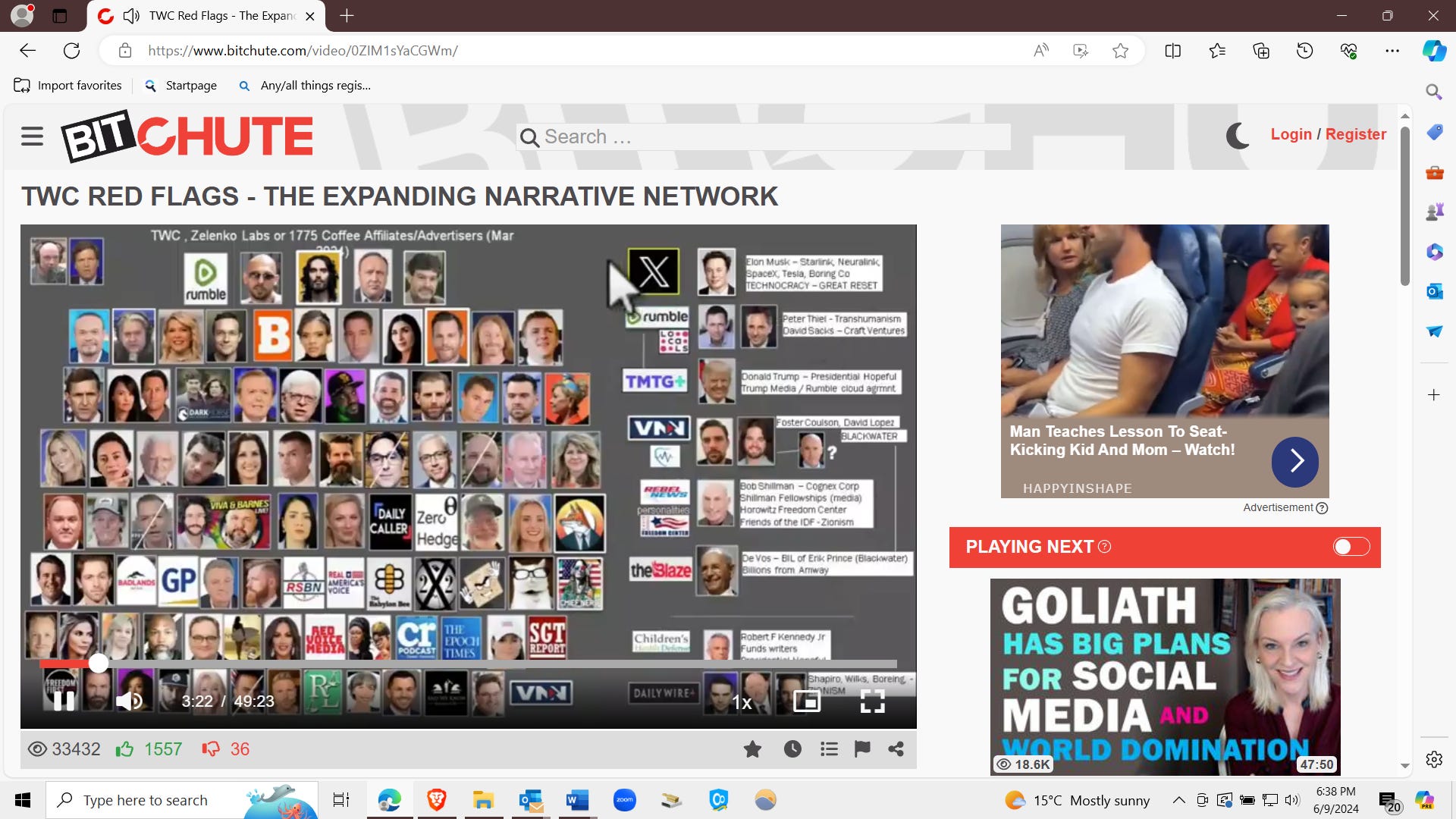The image size is (1456, 819).
Task: Mute tab via speaker icon
Action: tap(131, 16)
